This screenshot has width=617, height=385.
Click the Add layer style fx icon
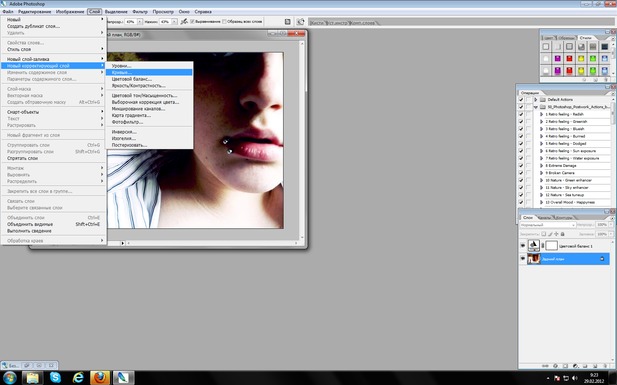pyautogui.click(x=555, y=366)
